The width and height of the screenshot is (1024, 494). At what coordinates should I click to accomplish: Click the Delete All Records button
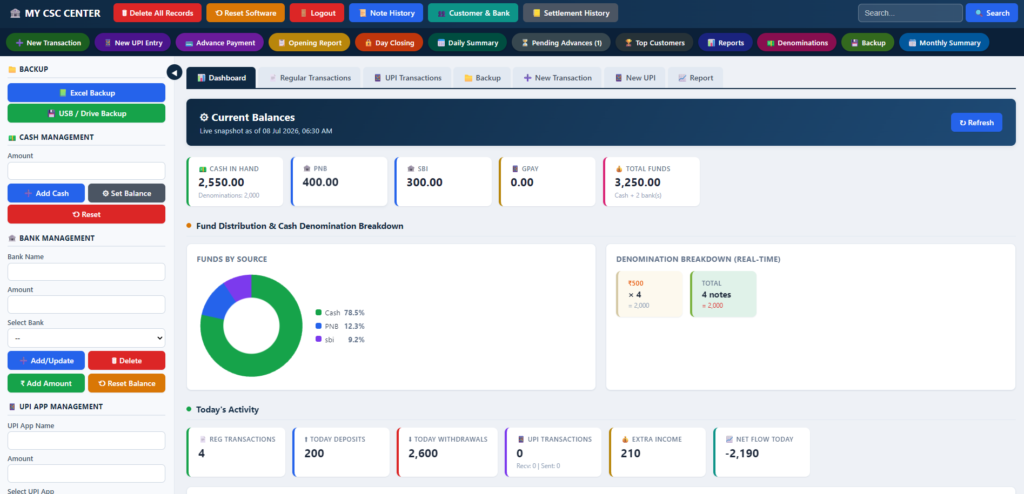(x=157, y=13)
